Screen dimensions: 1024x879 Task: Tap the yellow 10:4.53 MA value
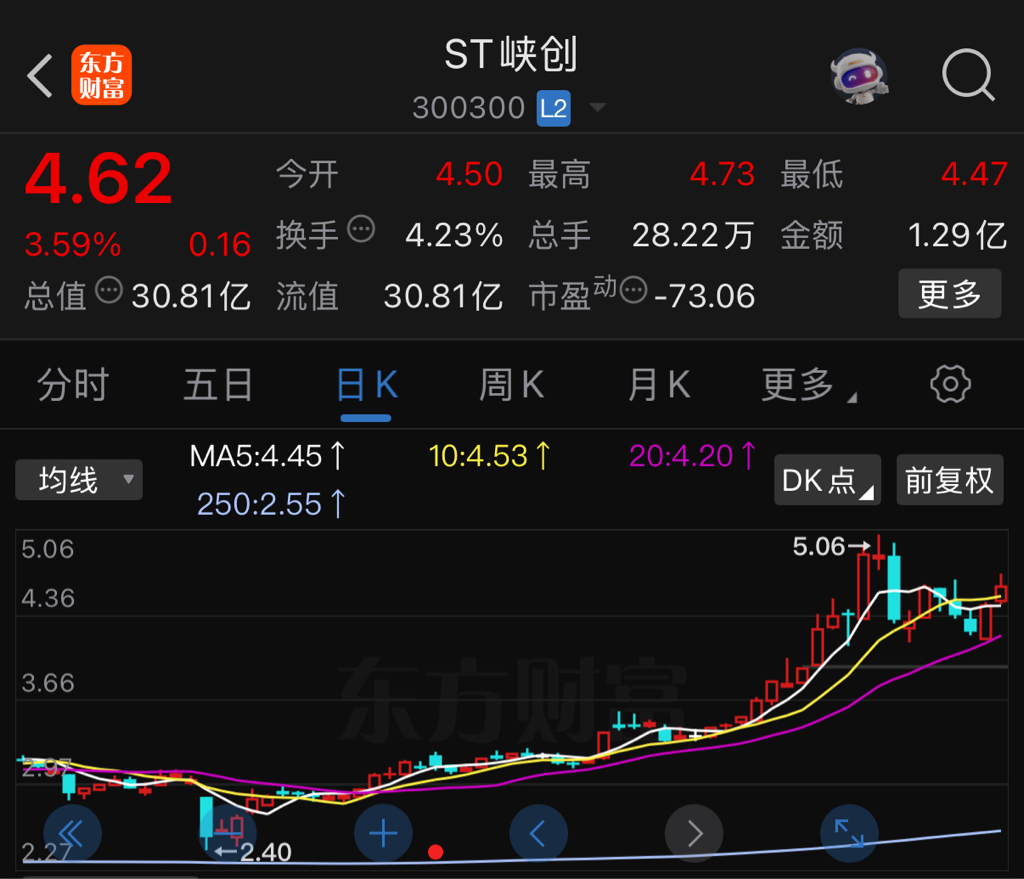(489, 456)
